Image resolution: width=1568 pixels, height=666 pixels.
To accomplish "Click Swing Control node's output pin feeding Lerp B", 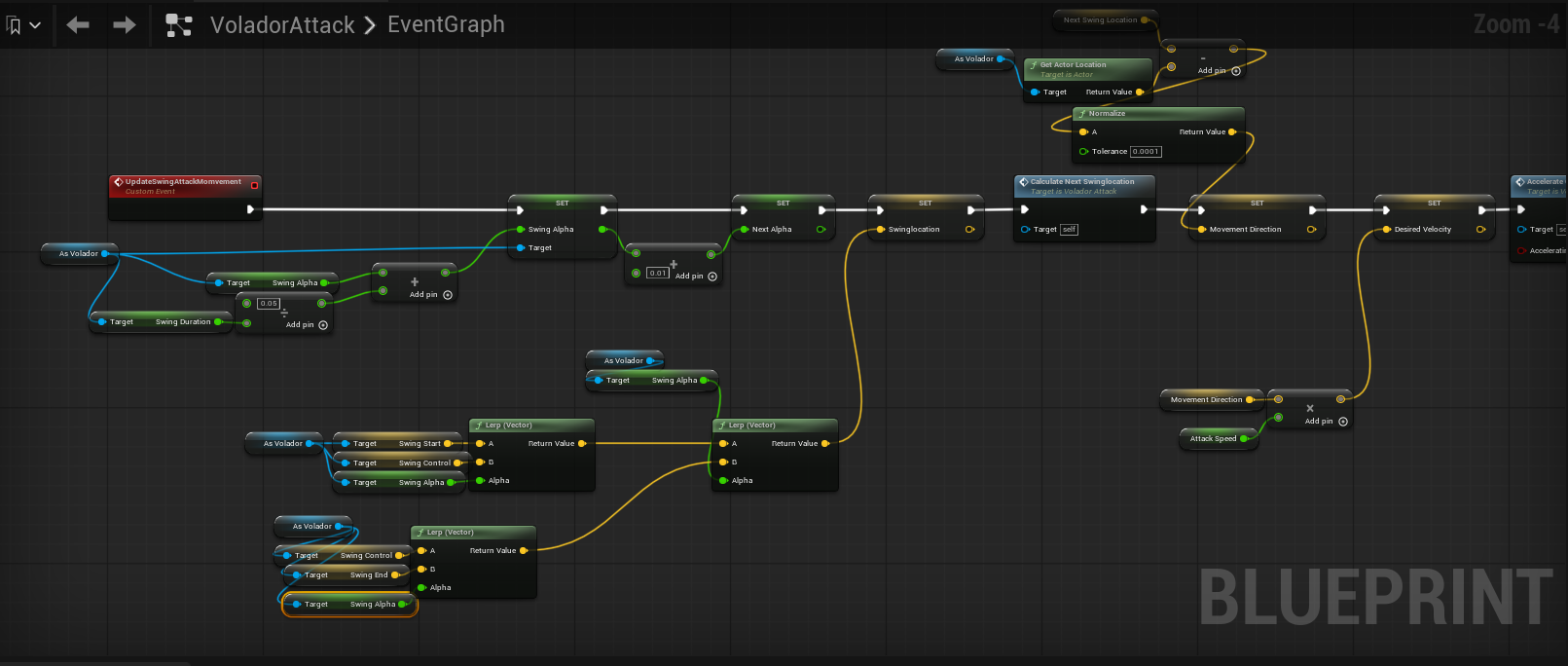I will point(457,463).
